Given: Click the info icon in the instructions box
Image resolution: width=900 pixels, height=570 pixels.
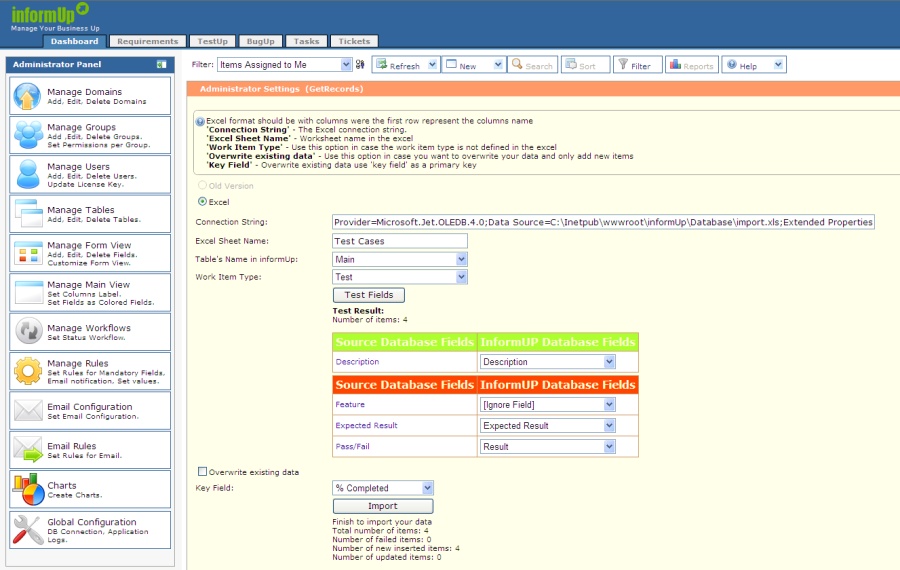Looking at the screenshot, I should (x=200, y=122).
